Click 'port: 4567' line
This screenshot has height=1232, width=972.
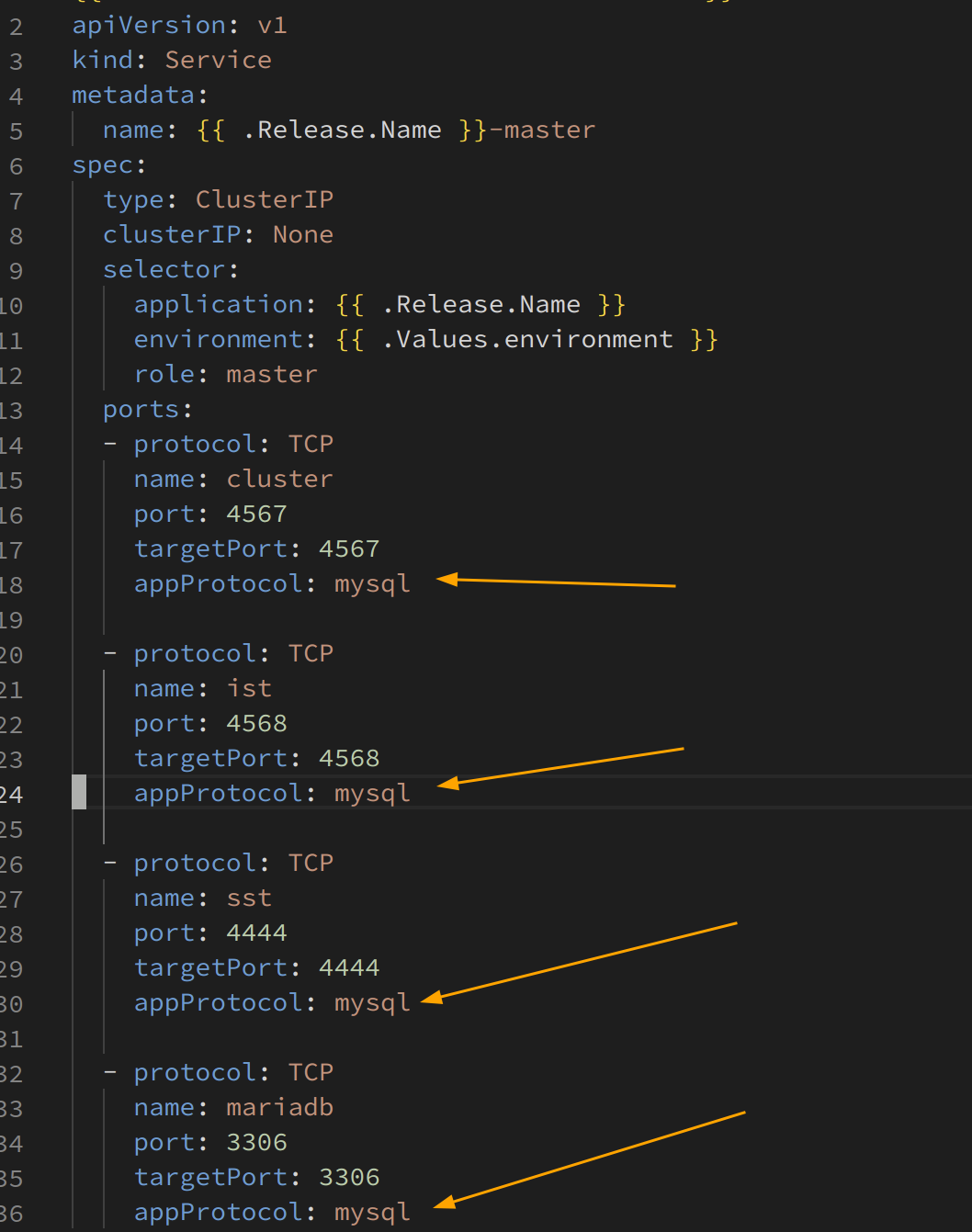point(210,514)
